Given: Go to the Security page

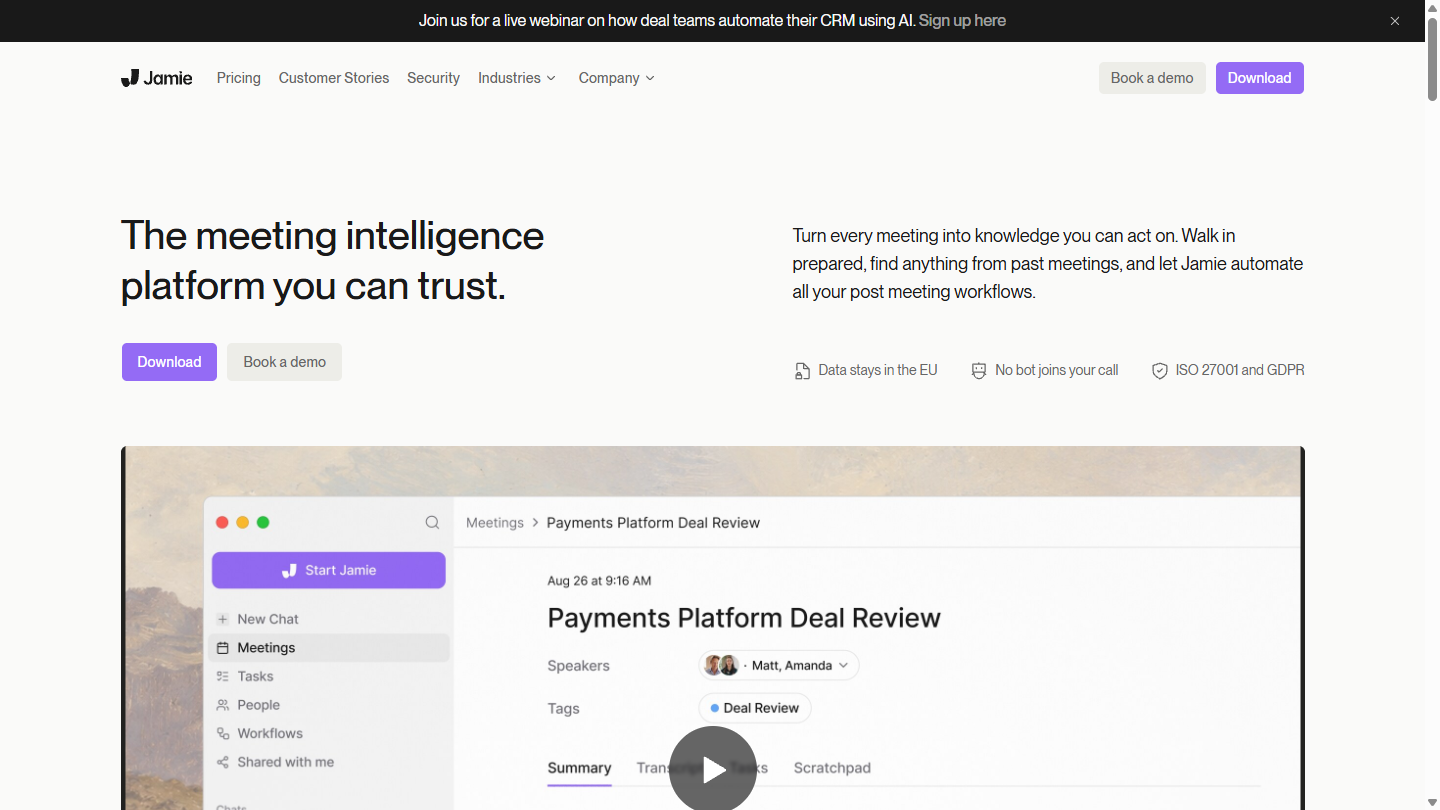Looking at the screenshot, I should [x=433, y=78].
